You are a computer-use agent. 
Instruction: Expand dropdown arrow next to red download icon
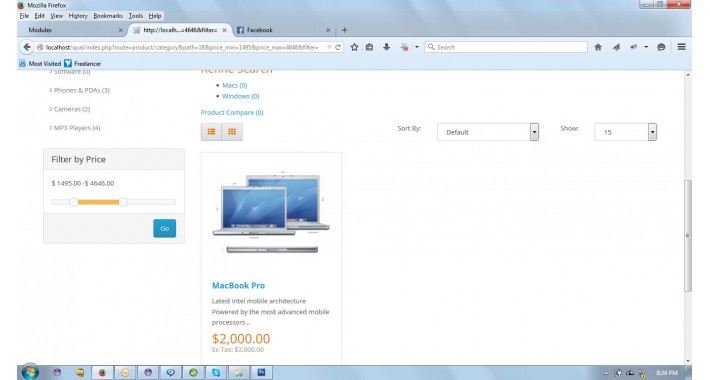click(417, 47)
